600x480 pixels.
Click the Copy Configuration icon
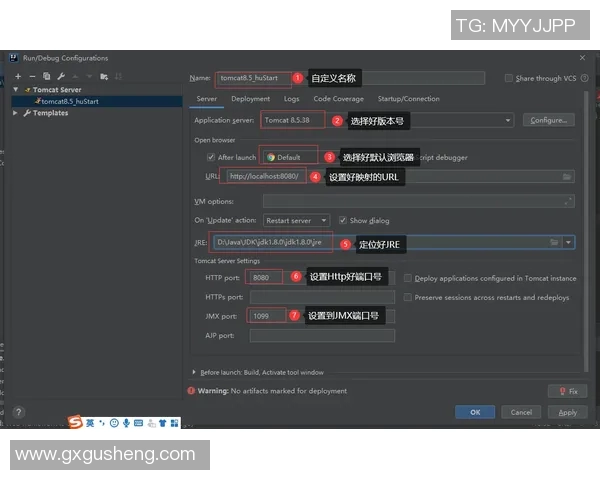point(46,76)
